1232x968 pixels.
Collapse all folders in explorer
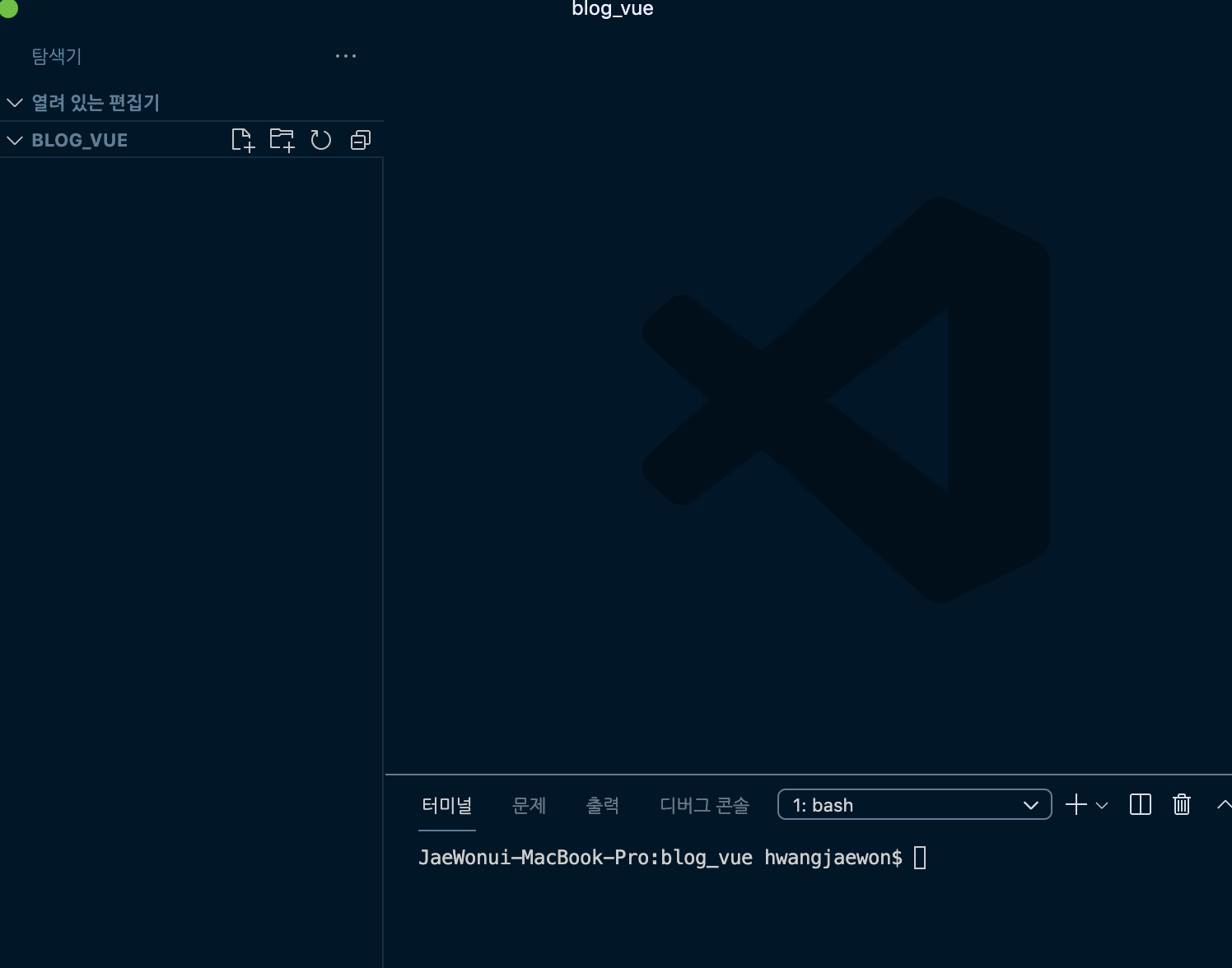(x=361, y=140)
